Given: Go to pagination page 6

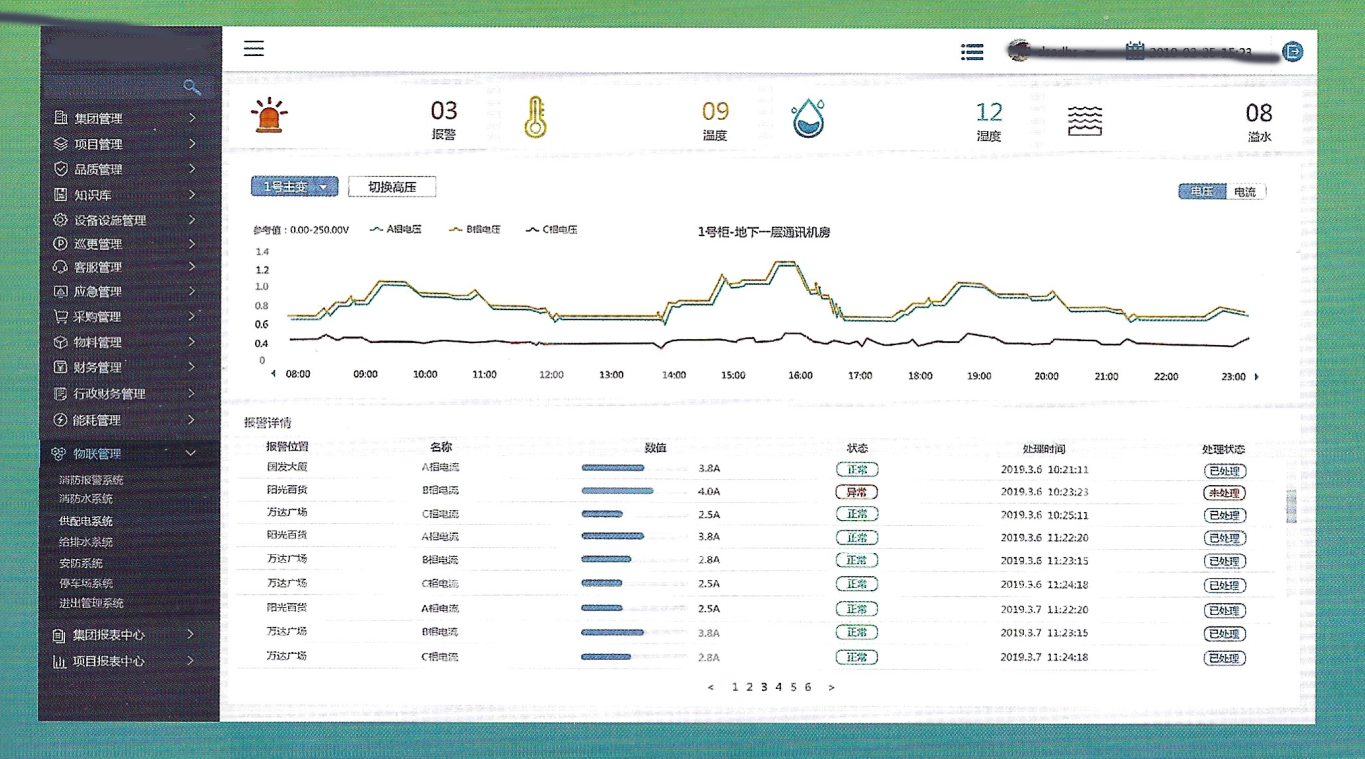Looking at the screenshot, I should (x=808, y=687).
